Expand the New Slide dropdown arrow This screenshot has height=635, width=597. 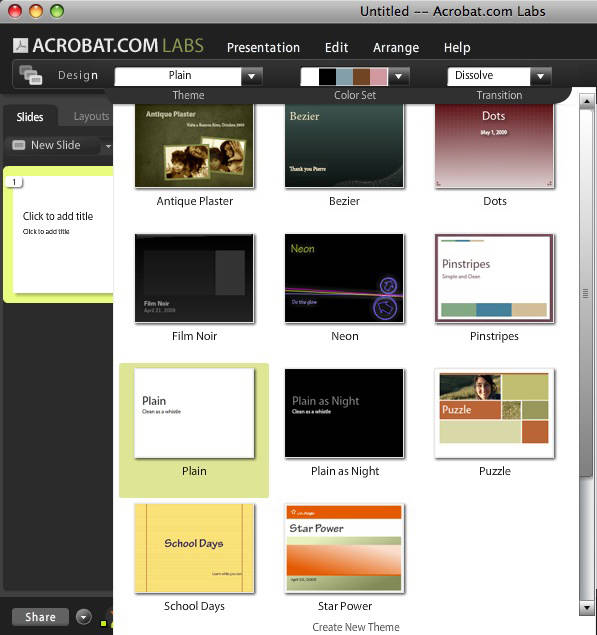pyautogui.click(x=108, y=146)
